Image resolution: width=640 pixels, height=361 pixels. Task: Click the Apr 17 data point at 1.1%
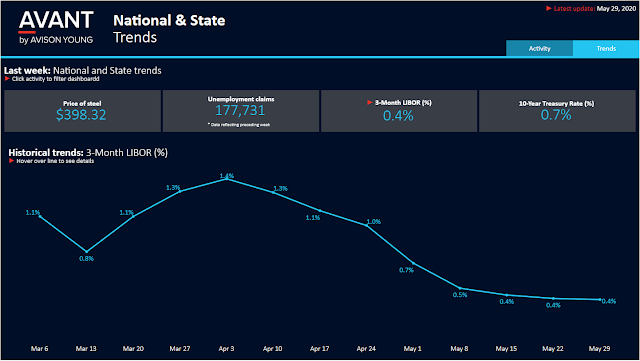click(320, 211)
